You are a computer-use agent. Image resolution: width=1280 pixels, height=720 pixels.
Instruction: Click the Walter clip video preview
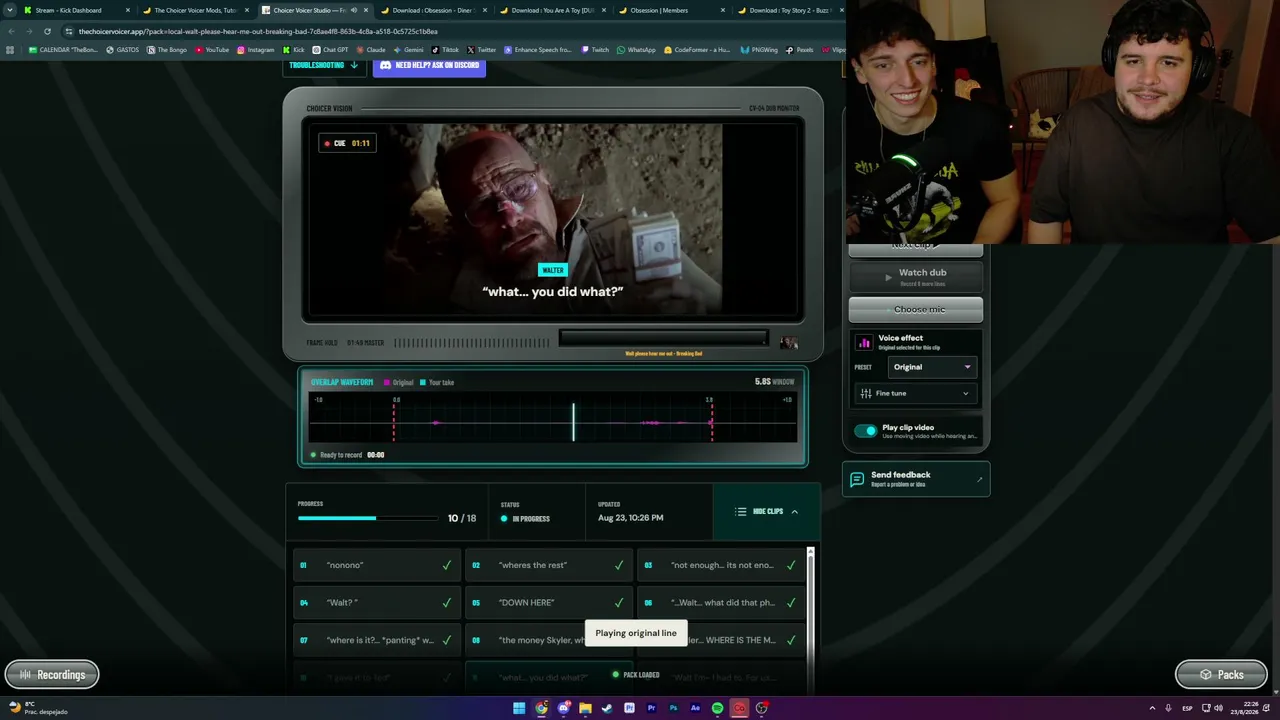pos(553,219)
